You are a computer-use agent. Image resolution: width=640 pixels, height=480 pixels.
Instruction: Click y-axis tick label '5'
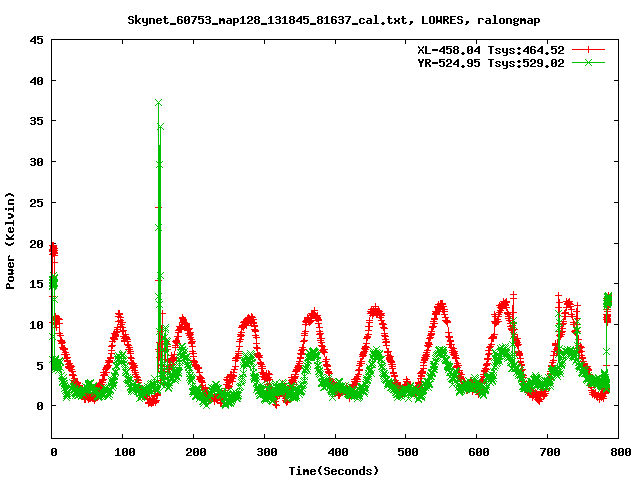[40, 366]
